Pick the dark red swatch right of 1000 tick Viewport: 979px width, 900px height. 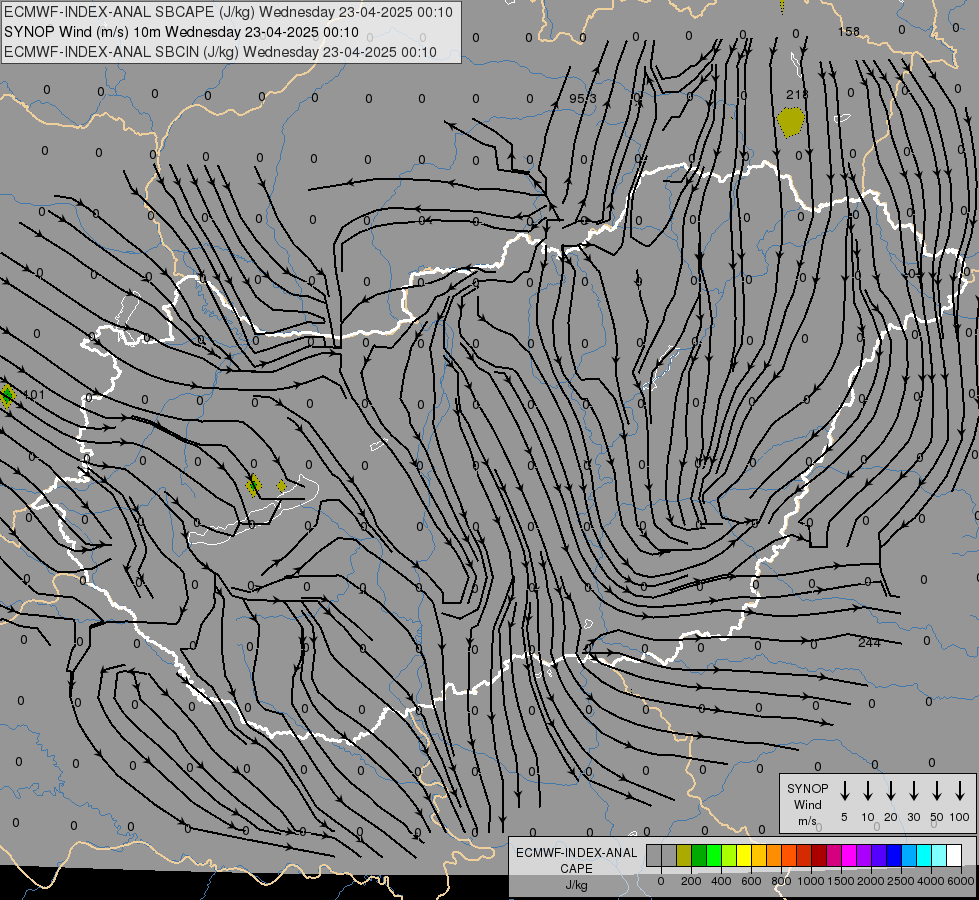click(819, 855)
